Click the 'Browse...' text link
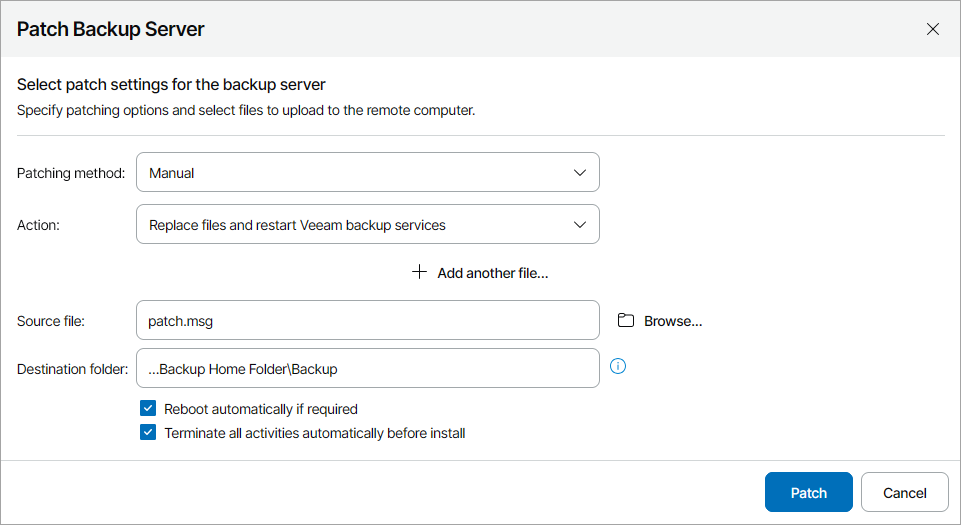 (673, 321)
